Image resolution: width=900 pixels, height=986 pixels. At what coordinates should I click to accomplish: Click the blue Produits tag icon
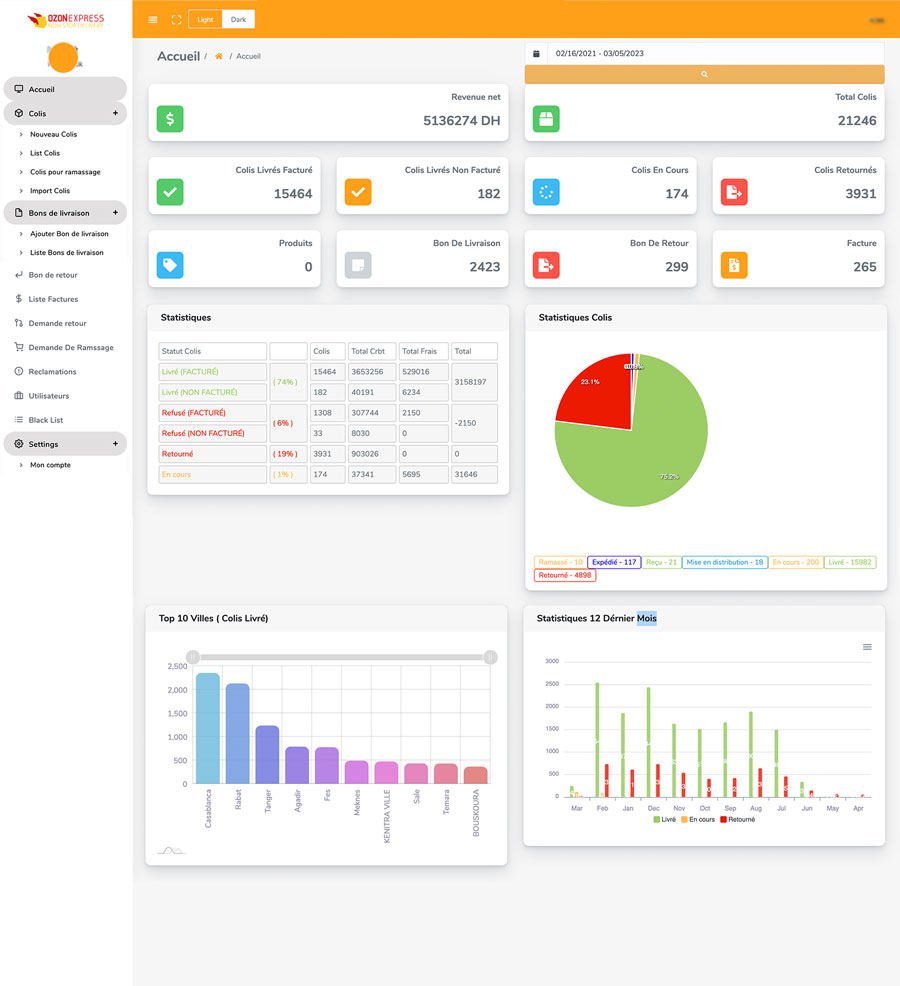point(170,265)
